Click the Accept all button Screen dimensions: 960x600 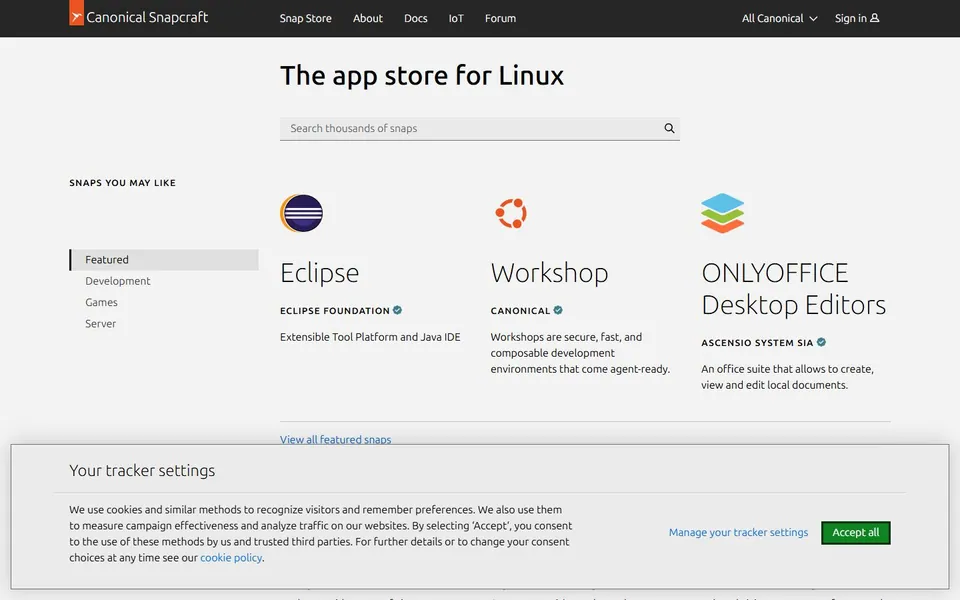pyautogui.click(x=856, y=533)
